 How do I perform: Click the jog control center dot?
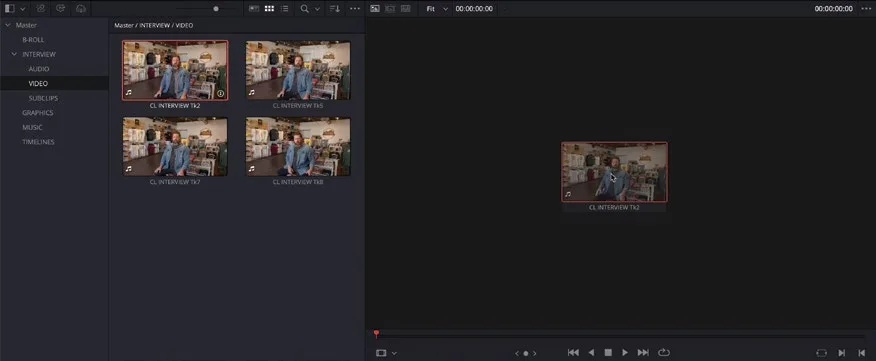pos(526,353)
